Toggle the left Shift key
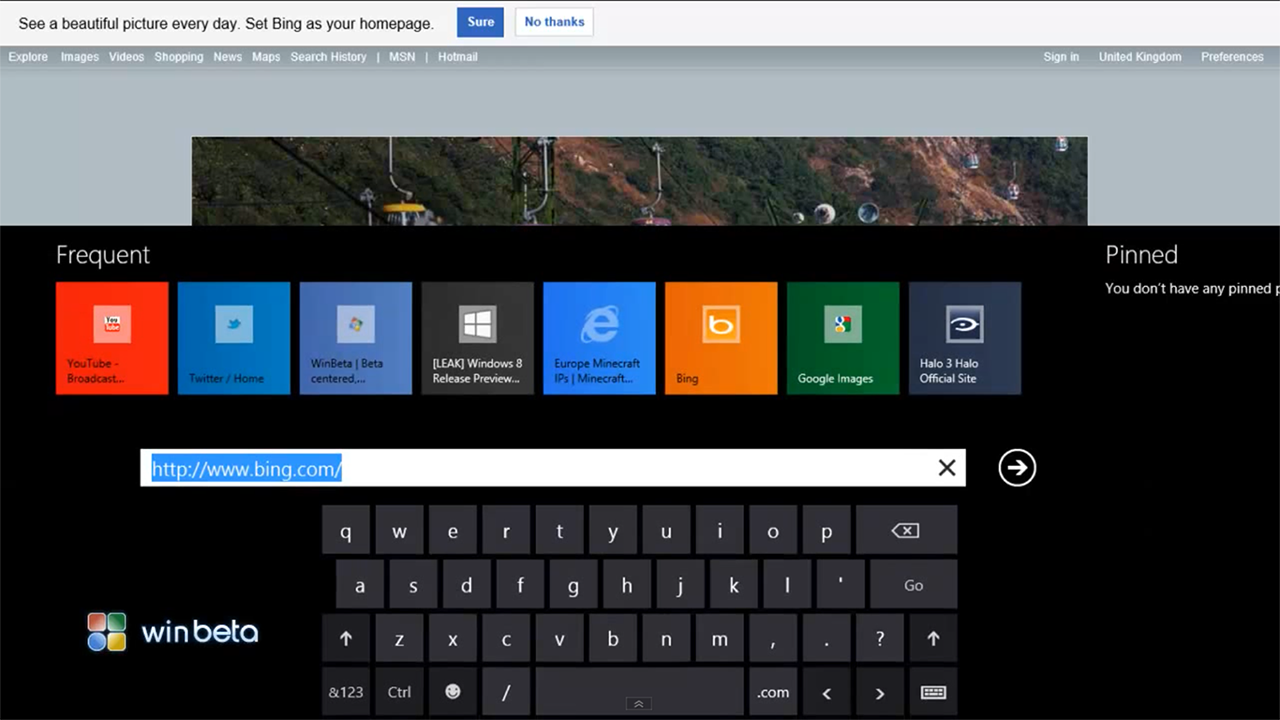This screenshot has width=1280, height=720. pos(346,639)
